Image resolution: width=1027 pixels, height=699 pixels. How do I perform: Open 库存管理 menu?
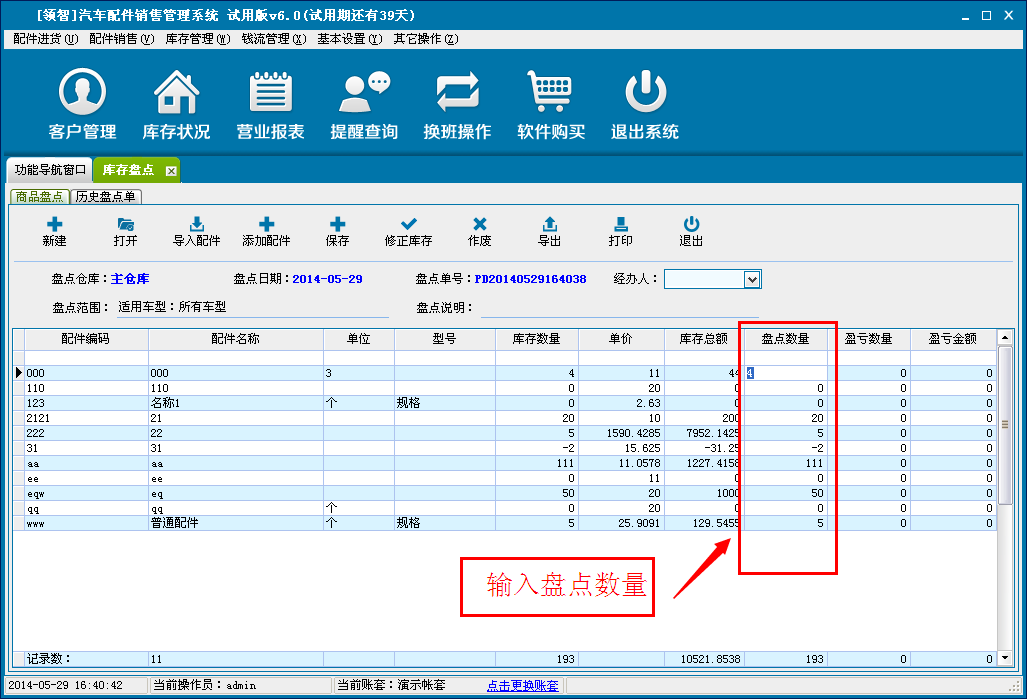tap(196, 39)
